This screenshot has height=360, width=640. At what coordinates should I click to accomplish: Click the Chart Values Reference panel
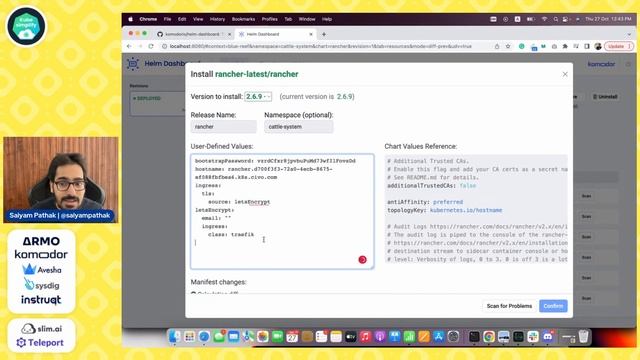(x=476, y=210)
